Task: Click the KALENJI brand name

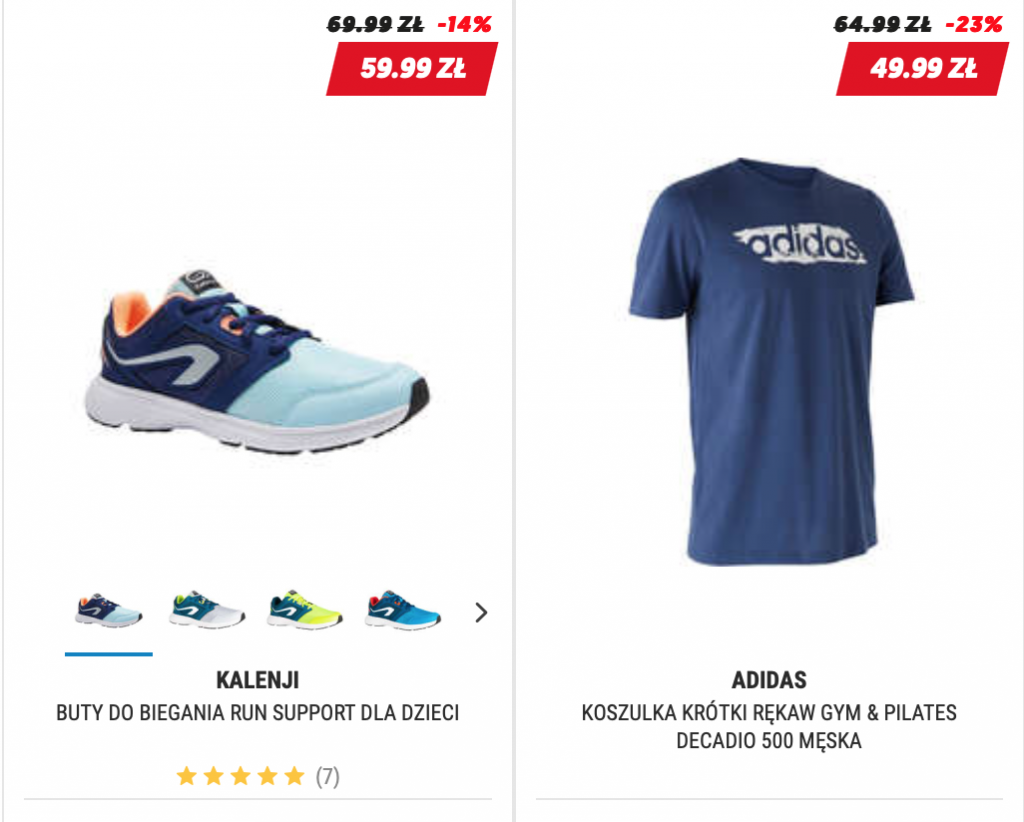Action: [x=257, y=680]
